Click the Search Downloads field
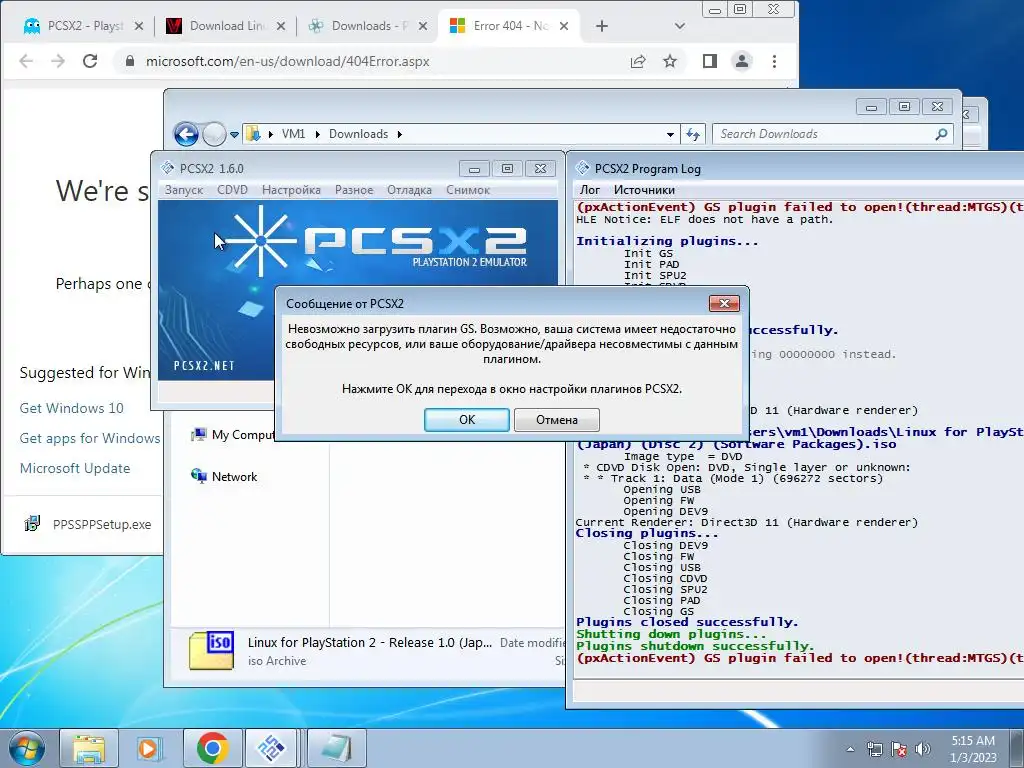 coord(832,134)
